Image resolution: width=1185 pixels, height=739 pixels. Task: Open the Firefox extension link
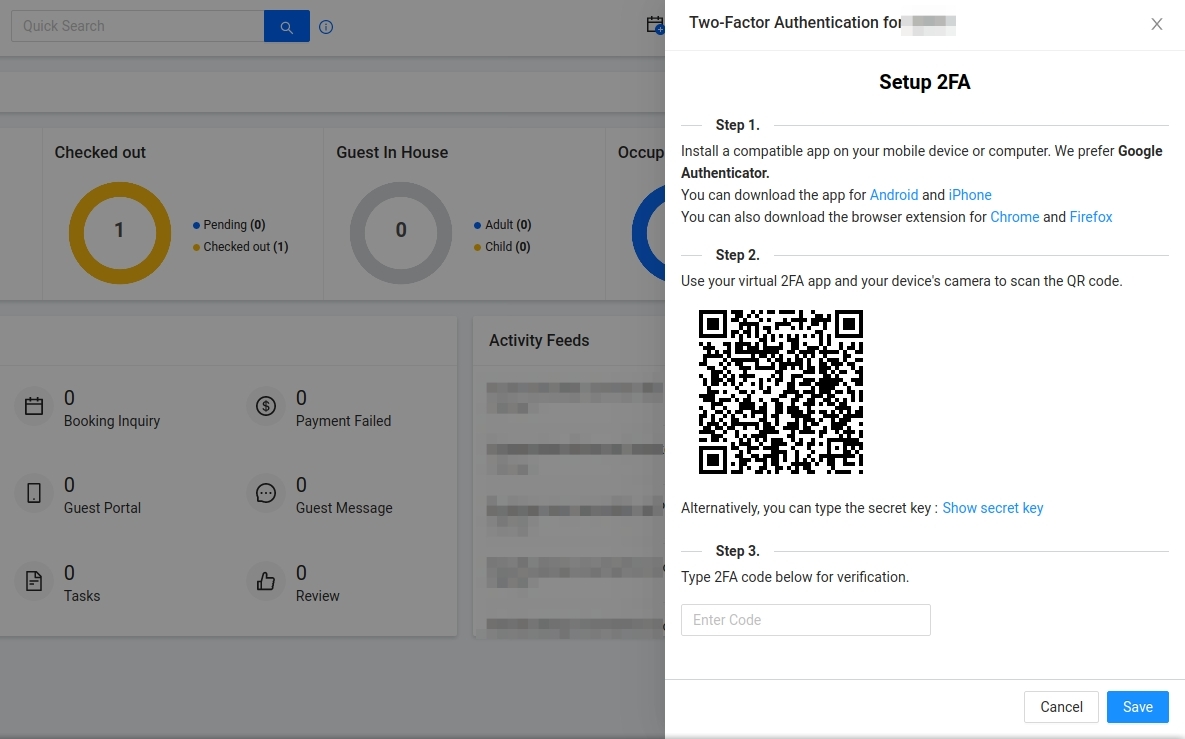(1091, 217)
